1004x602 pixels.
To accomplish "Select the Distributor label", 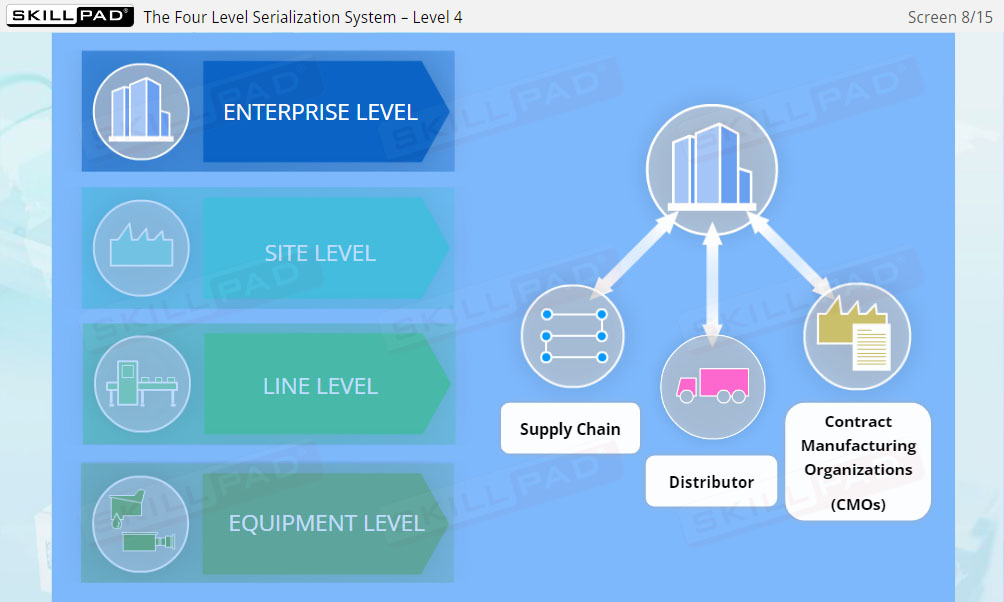I will click(x=711, y=481).
